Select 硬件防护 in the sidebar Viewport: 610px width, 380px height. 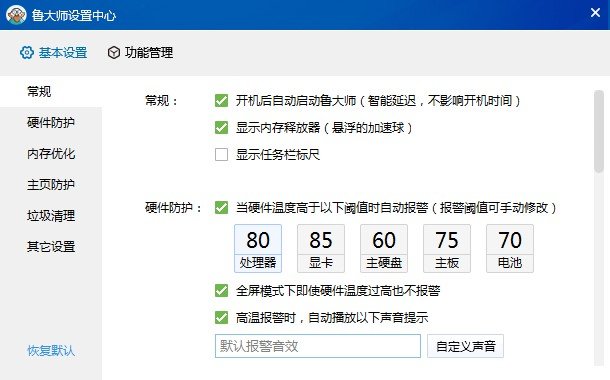pyautogui.click(x=51, y=123)
